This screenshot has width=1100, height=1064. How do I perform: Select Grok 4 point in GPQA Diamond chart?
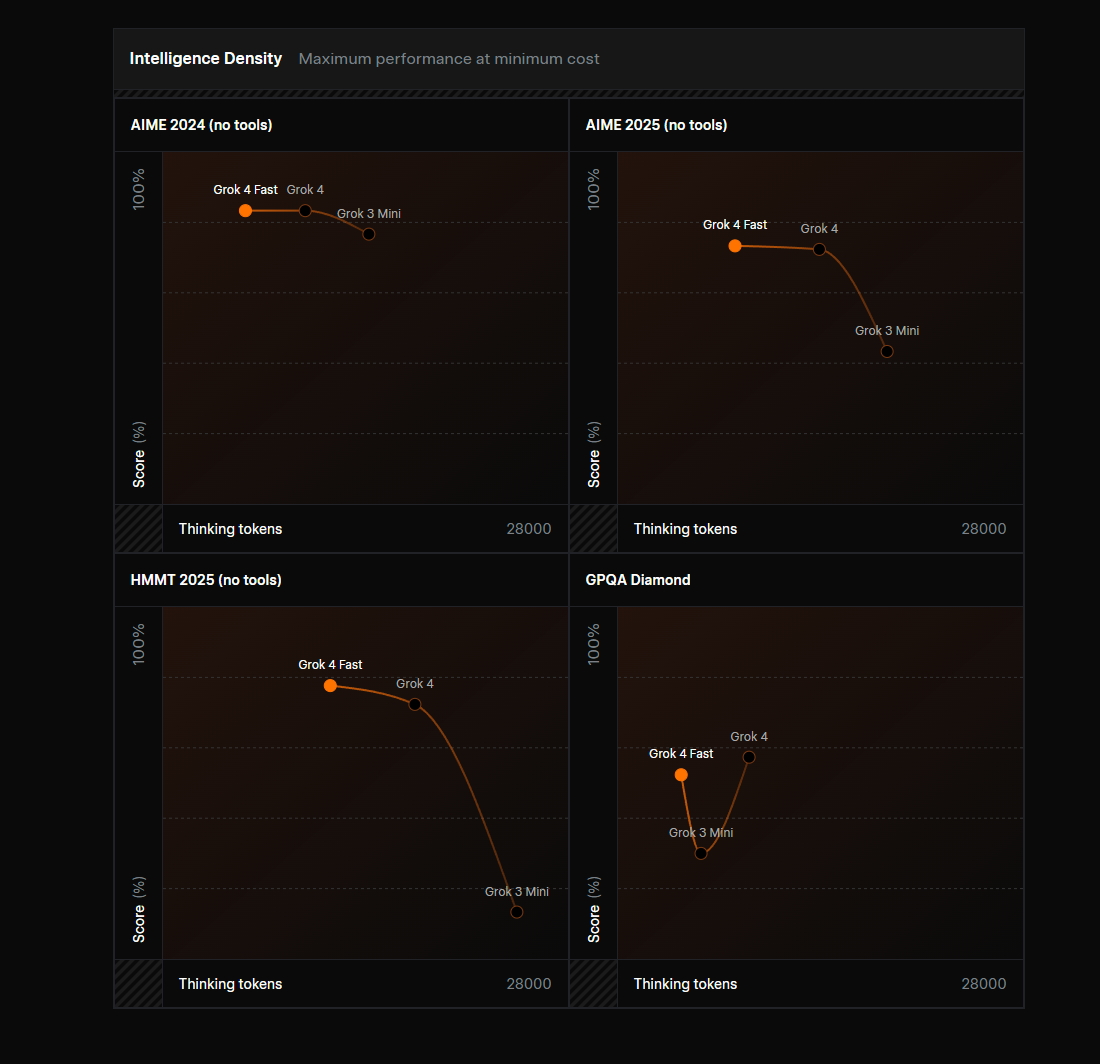[749, 757]
